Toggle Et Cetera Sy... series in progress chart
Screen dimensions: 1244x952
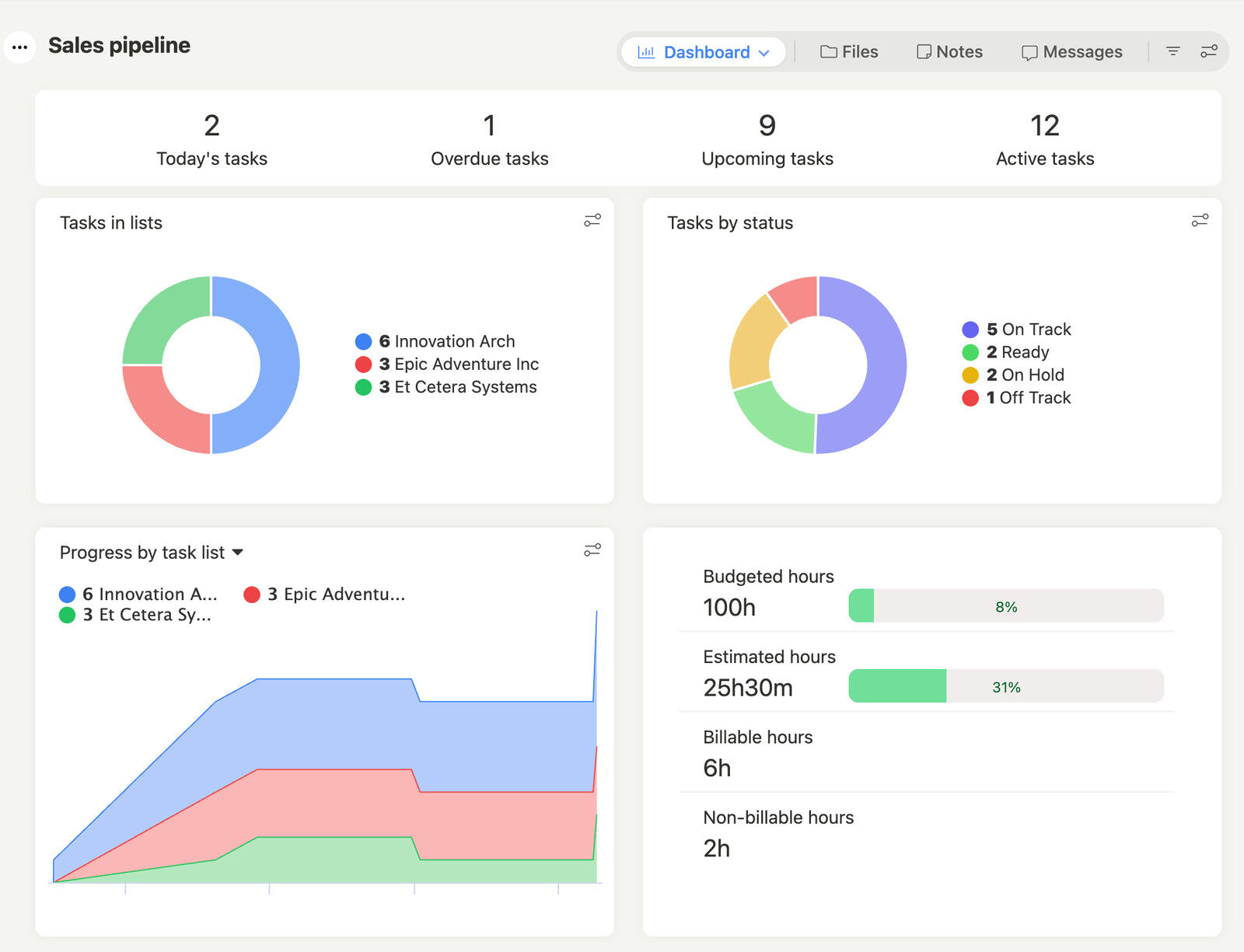point(135,615)
